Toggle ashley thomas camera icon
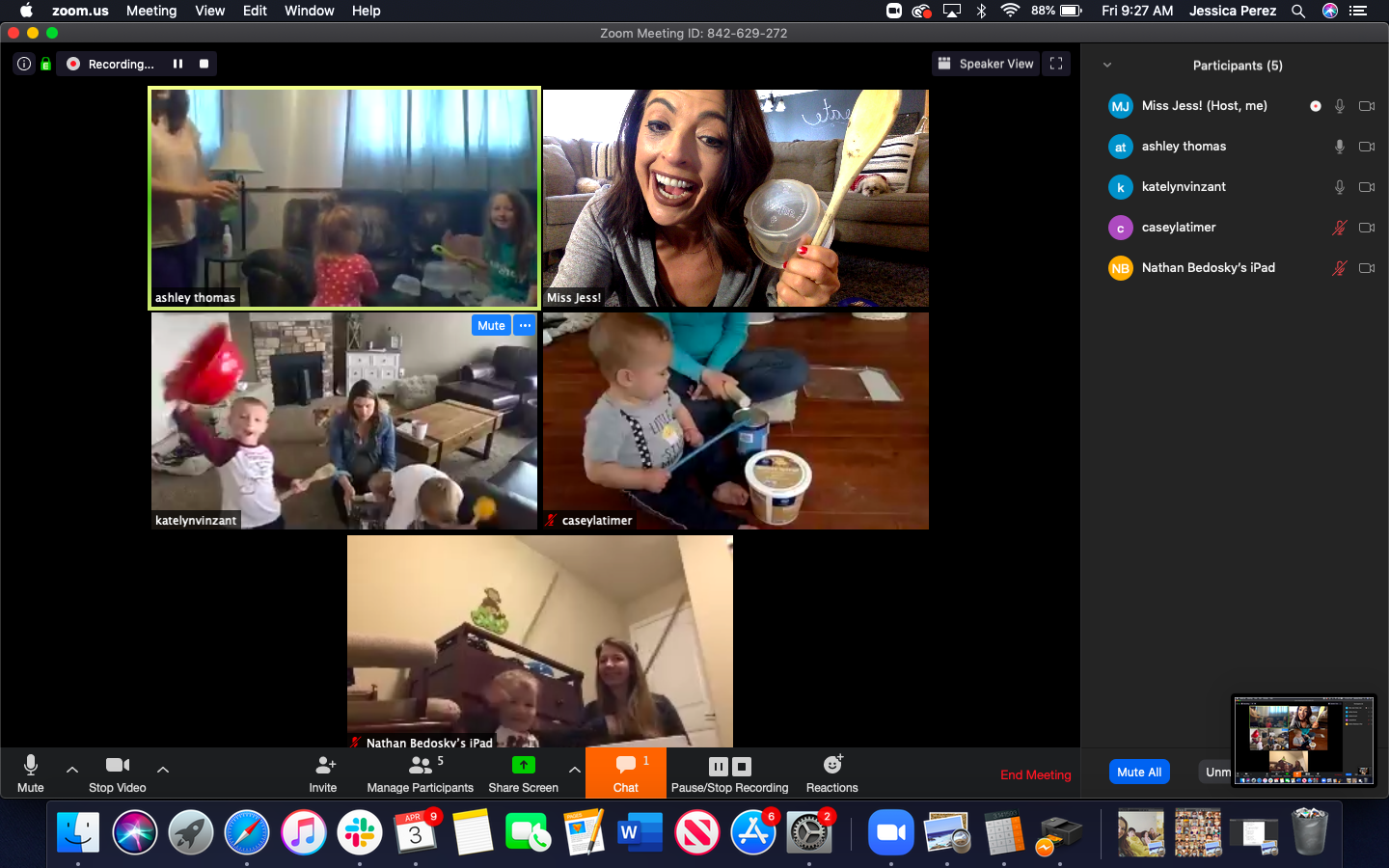 1367,147
